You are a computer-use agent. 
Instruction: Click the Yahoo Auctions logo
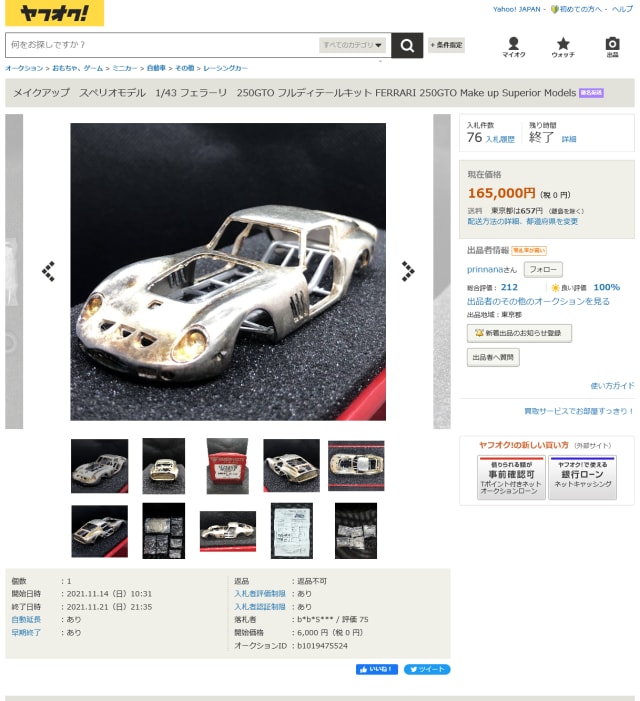click(x=55, y=13)
